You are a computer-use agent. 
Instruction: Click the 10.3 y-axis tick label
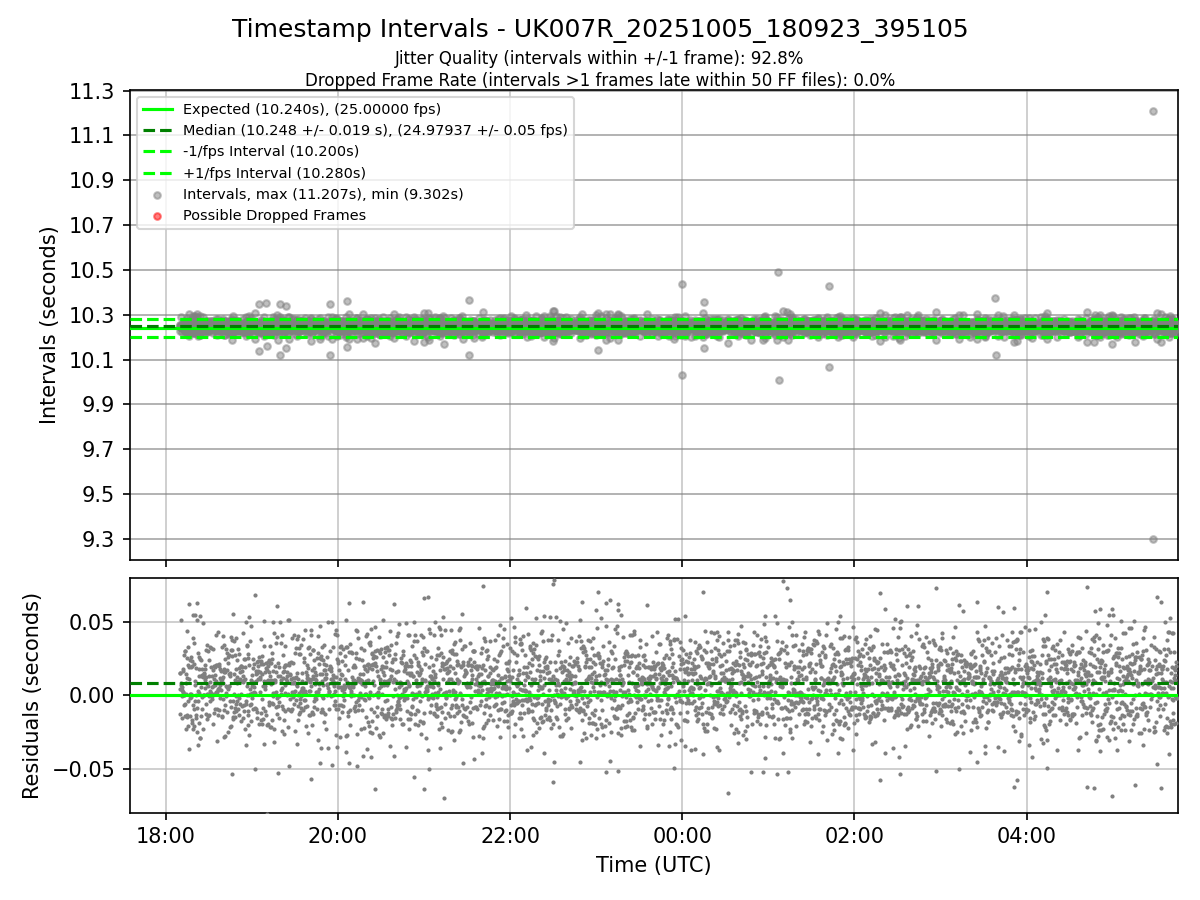pyautogui.click(x=94, y=316)
